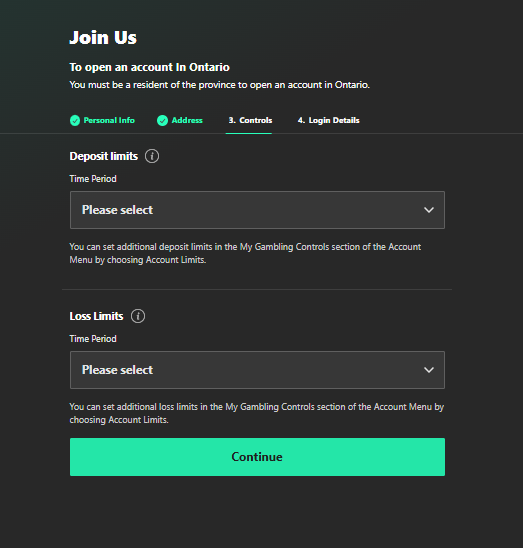Click the Time Period label under Loss Limits
Viewport: 523px width, 548px height.
(93, 339)
